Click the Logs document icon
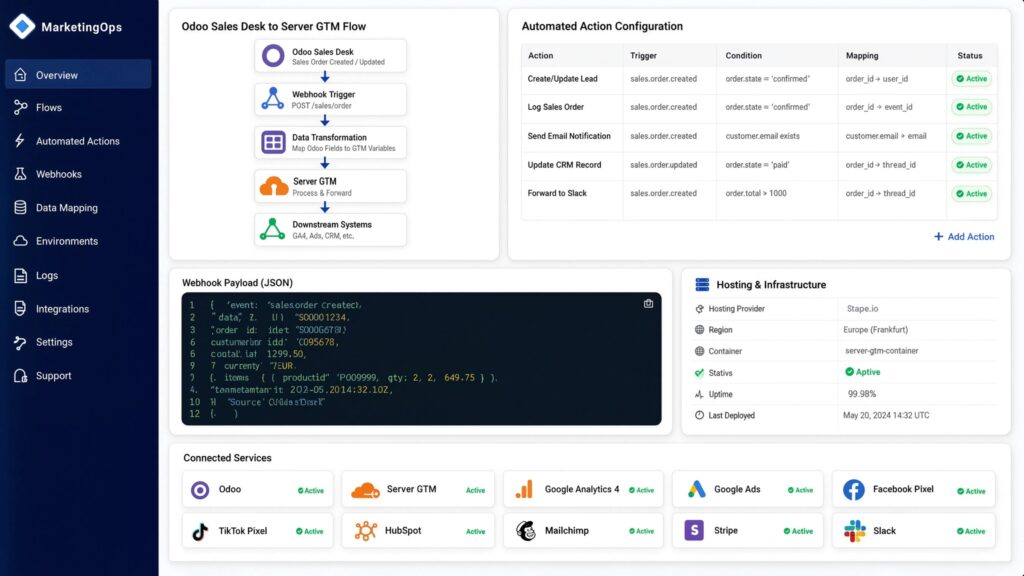The height and width of the screenshot is (576, 1024). click(21, 276)
